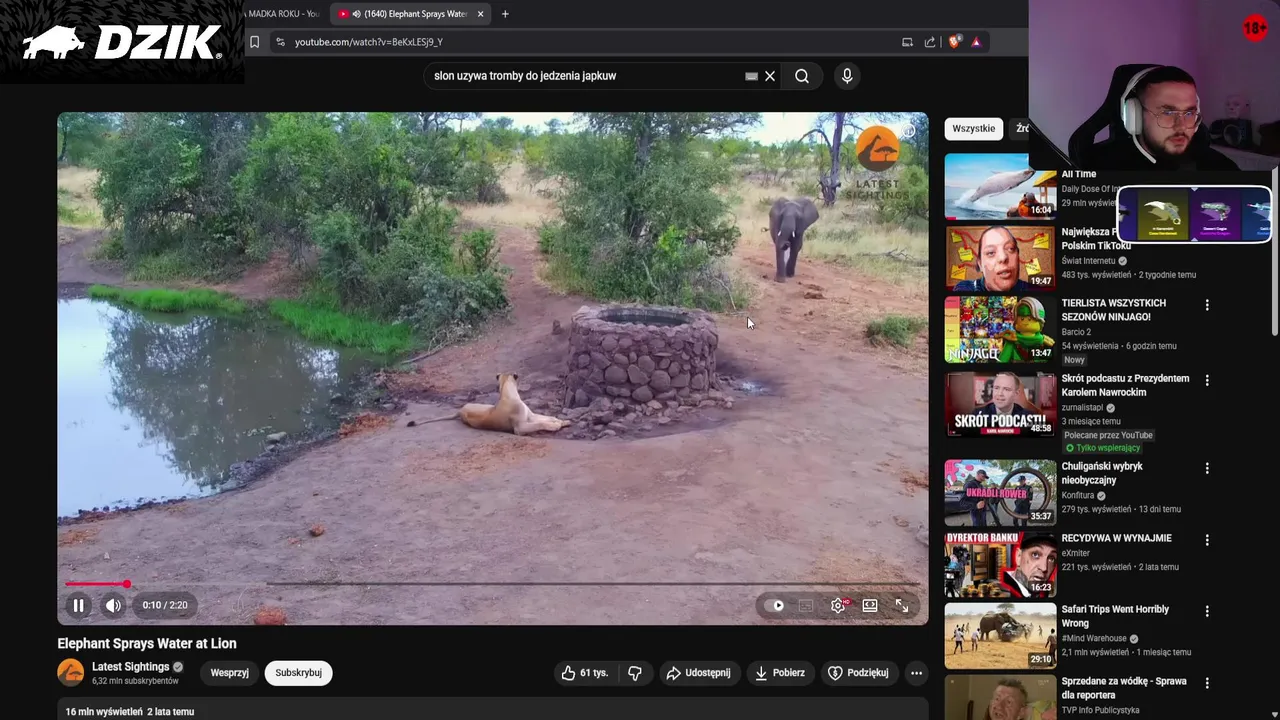Image resolution: width=1280 pixels, height=720 pixels.
Task: Open the 19:47 Polskim TikToku thumbnail
Action: click(1000, 258)
